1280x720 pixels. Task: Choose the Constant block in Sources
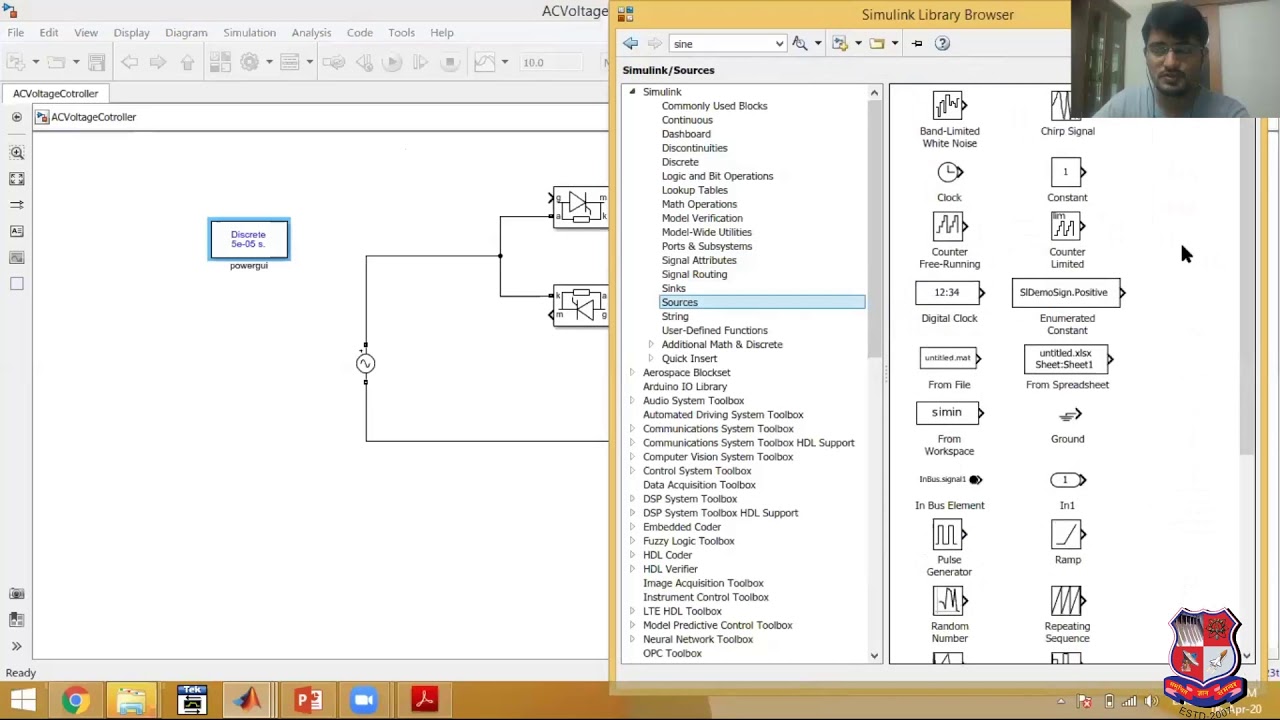(x=1066, y=172)
